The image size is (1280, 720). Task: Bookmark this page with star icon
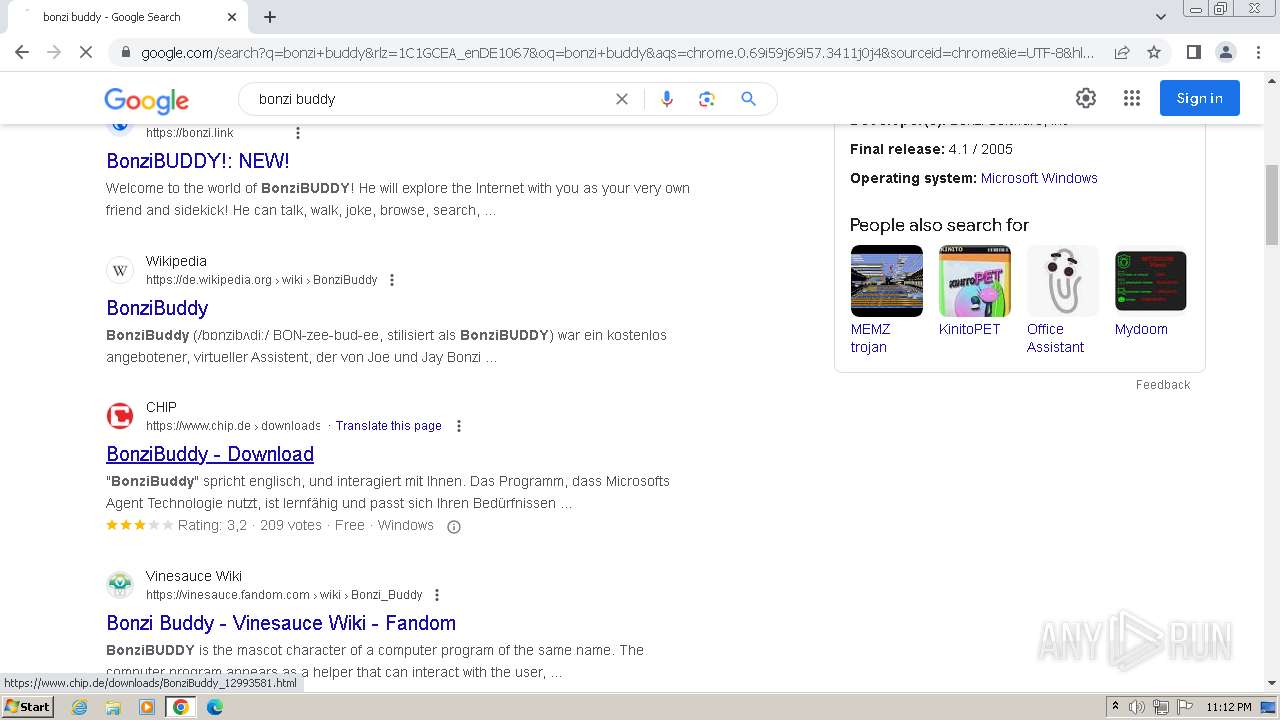click(x=1154, y=52)
